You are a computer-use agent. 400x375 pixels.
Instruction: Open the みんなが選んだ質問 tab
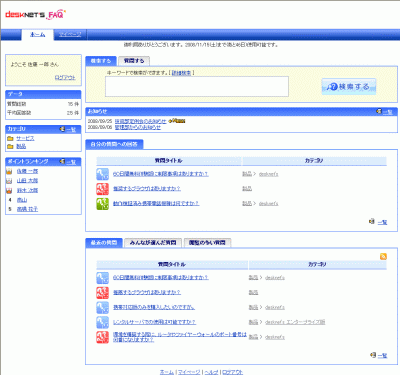click(153, 243)
